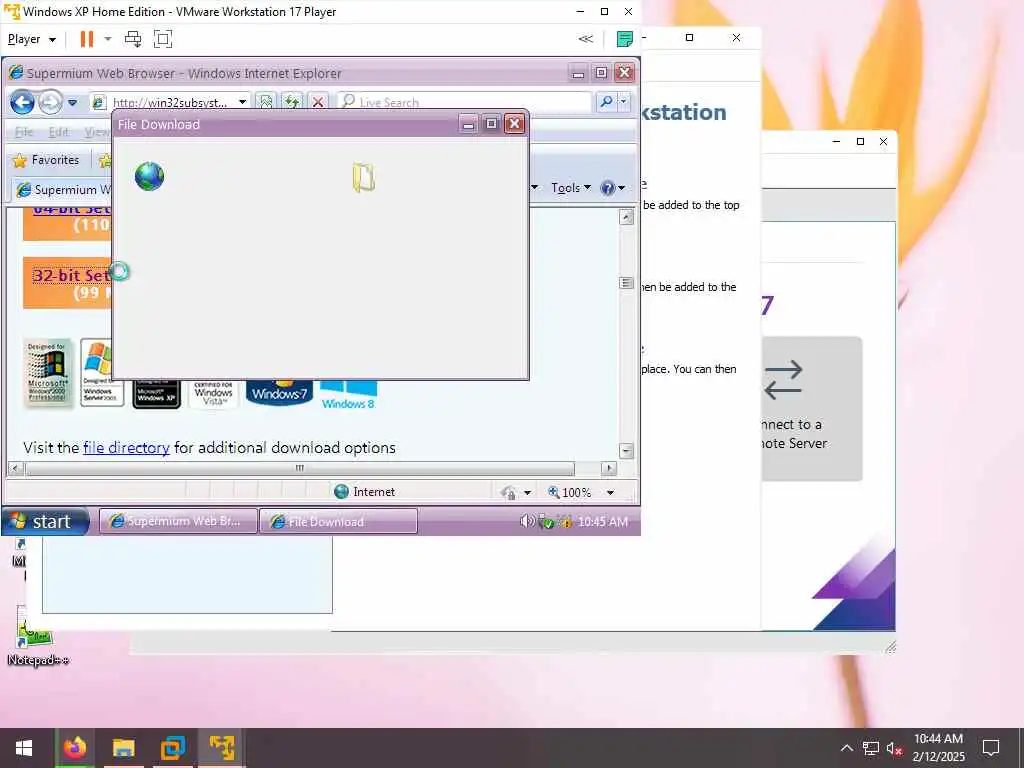Select the Supermium Web Browser tab
The height and width of the screenshot is (768, 1024).
(x=63, y=189)
